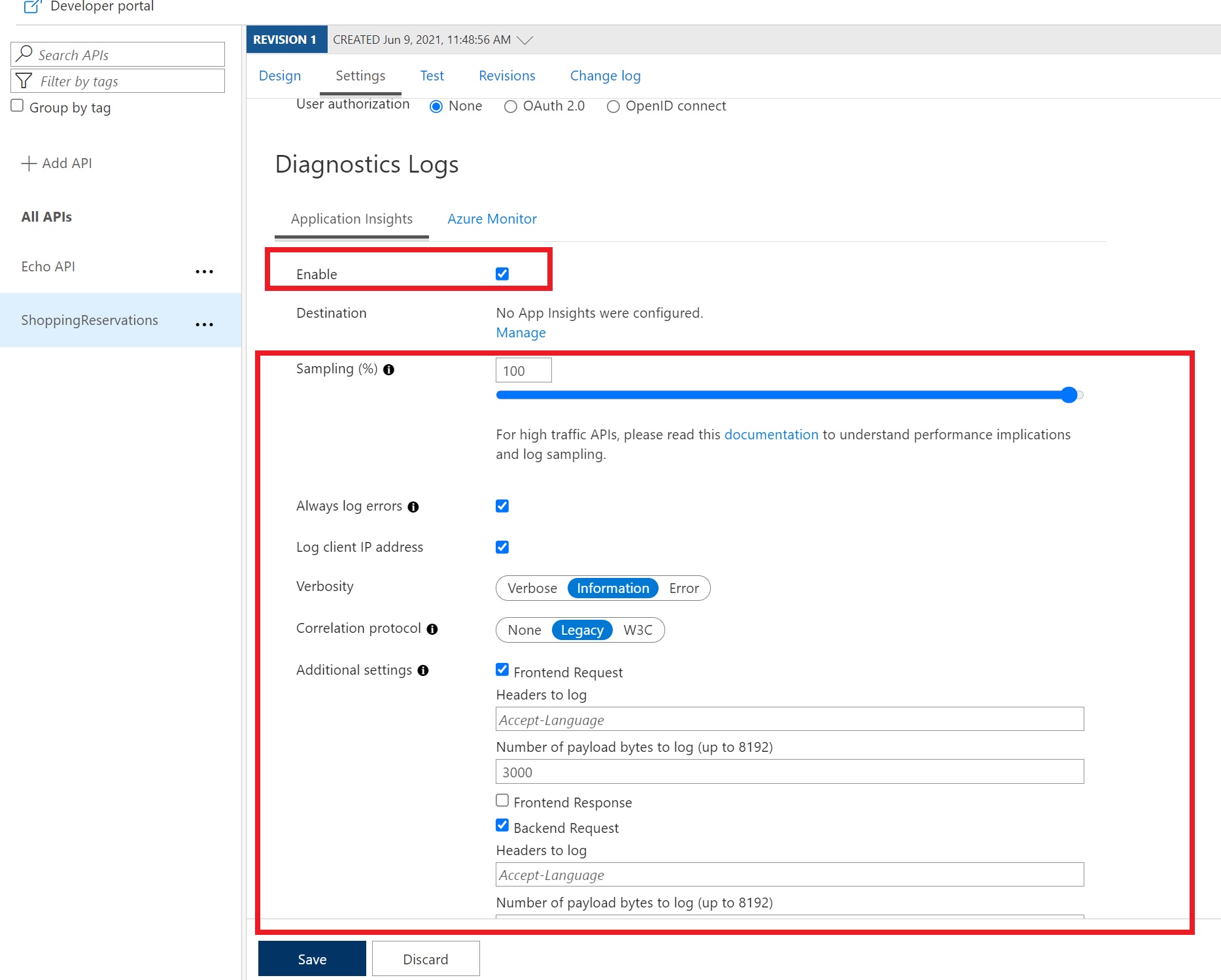The image size is (1221, 980).
Task: Click the Additional settings info icon
Action: tap(423, 671)
